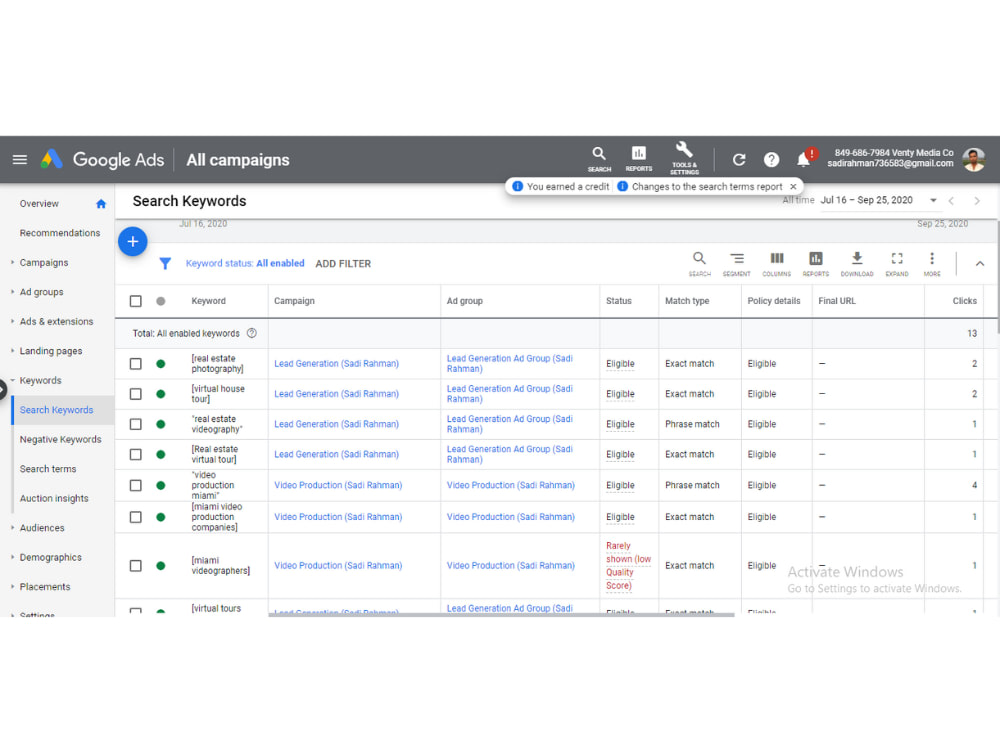
Task: Open Auction insights page
Action: 54,498
